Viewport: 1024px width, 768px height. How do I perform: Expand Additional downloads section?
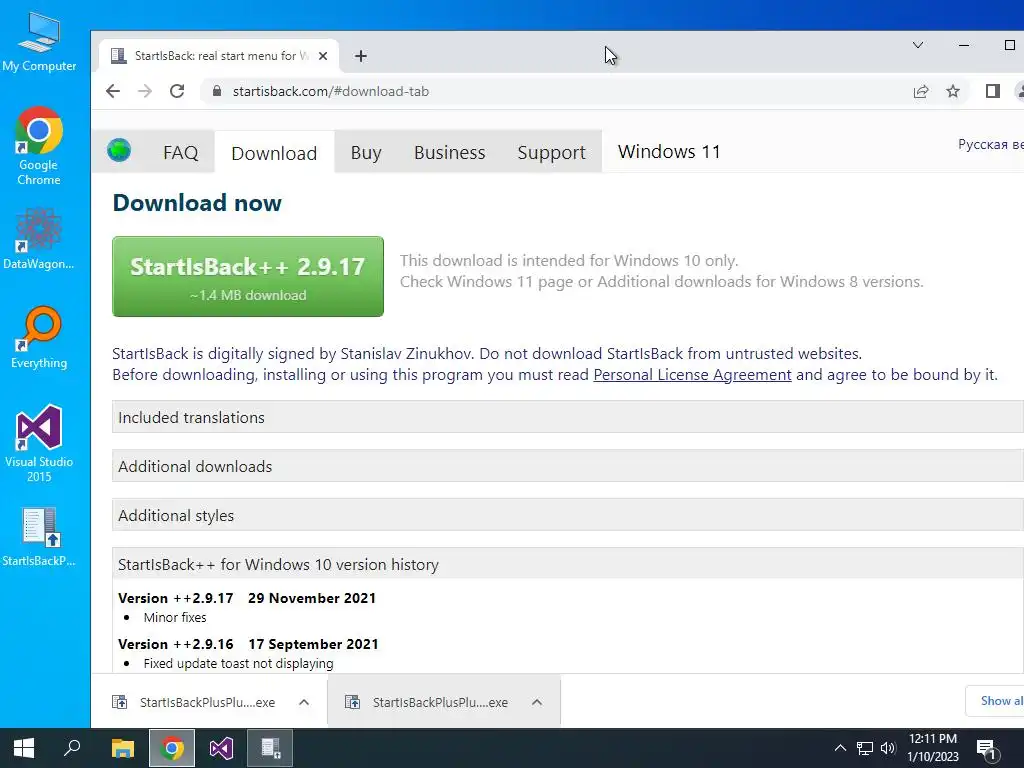click(568, 466)
